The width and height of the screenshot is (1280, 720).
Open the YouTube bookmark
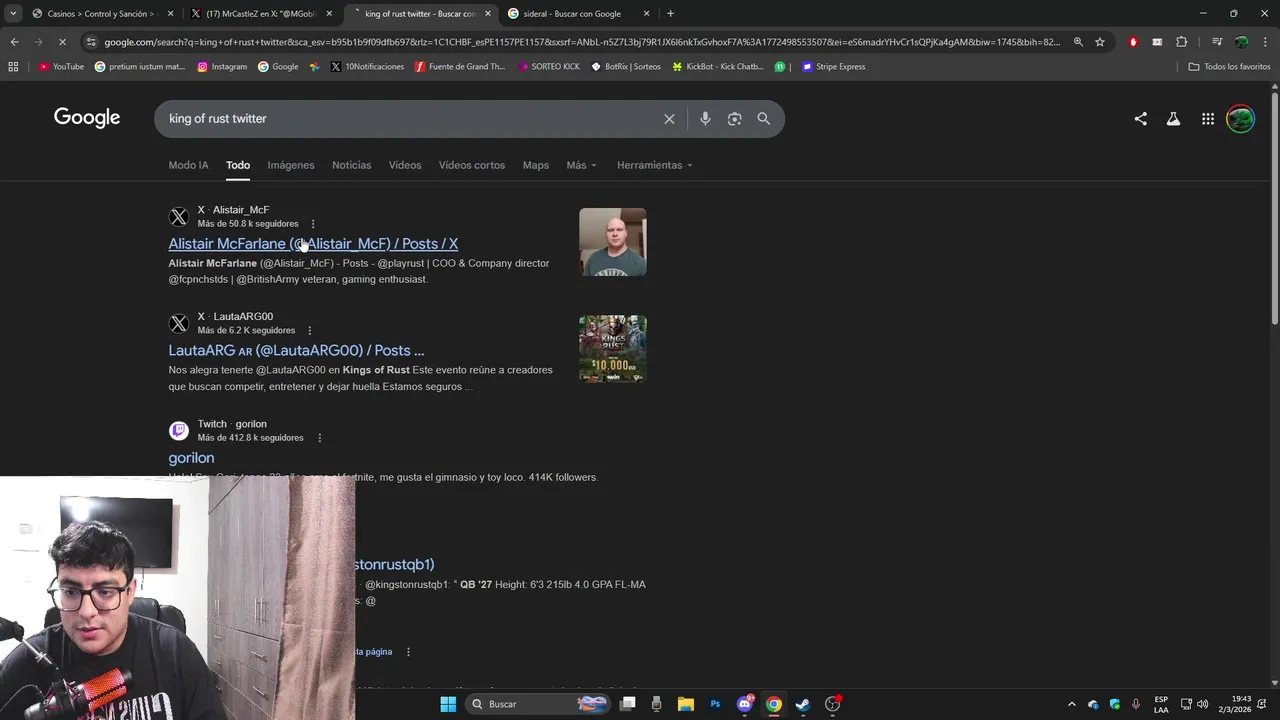coord(61,67)
